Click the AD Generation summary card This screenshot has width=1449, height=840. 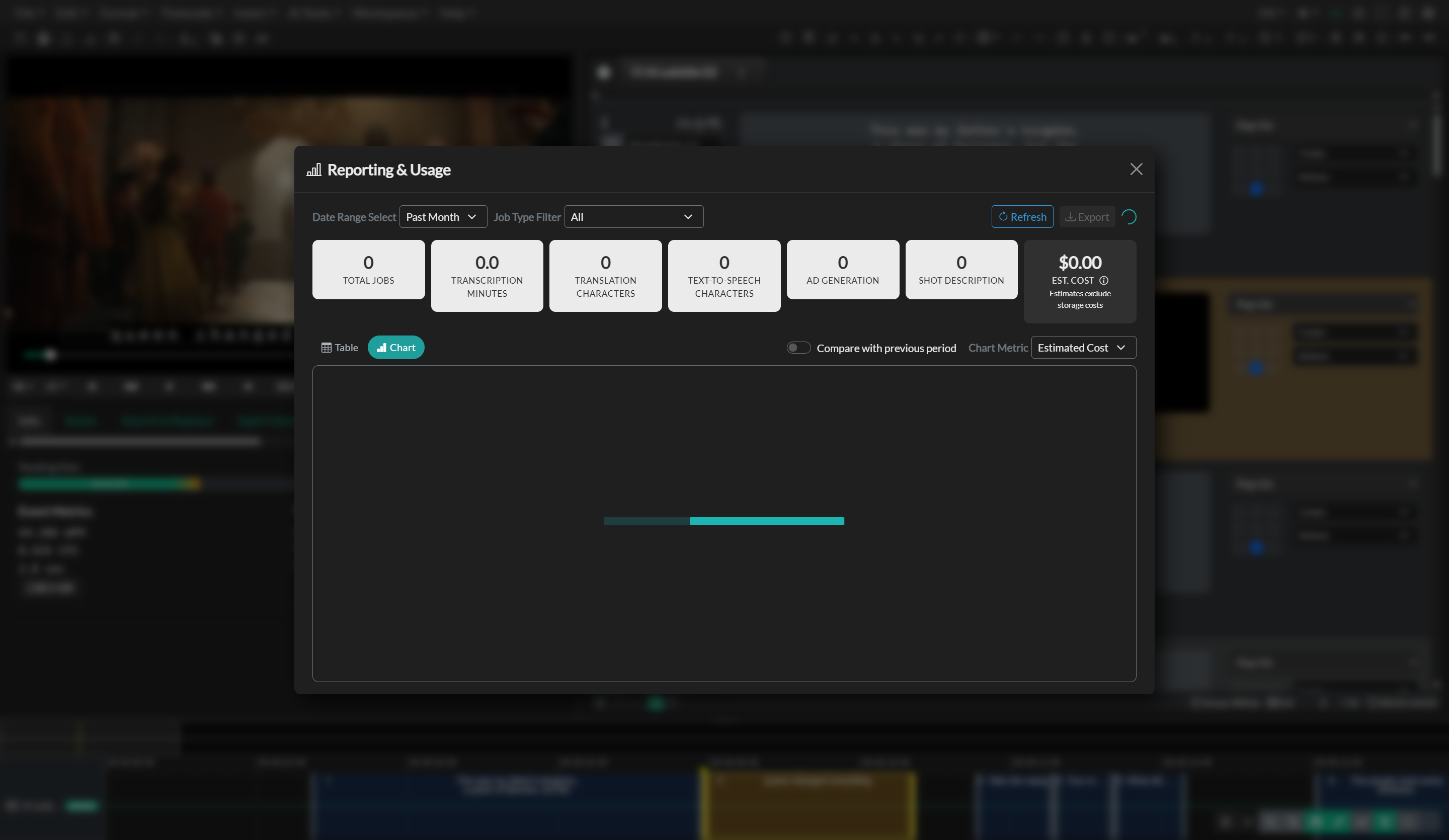842,270
